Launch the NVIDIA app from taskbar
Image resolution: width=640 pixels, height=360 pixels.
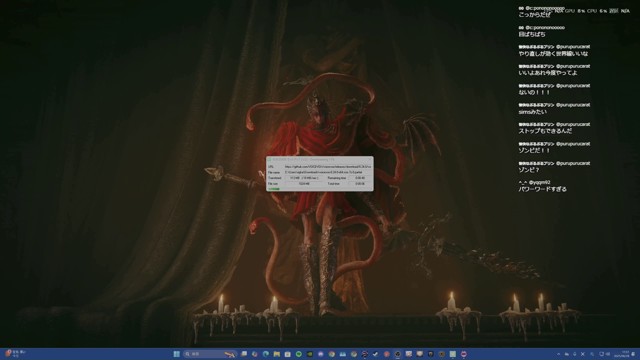(x=309, y=354)
